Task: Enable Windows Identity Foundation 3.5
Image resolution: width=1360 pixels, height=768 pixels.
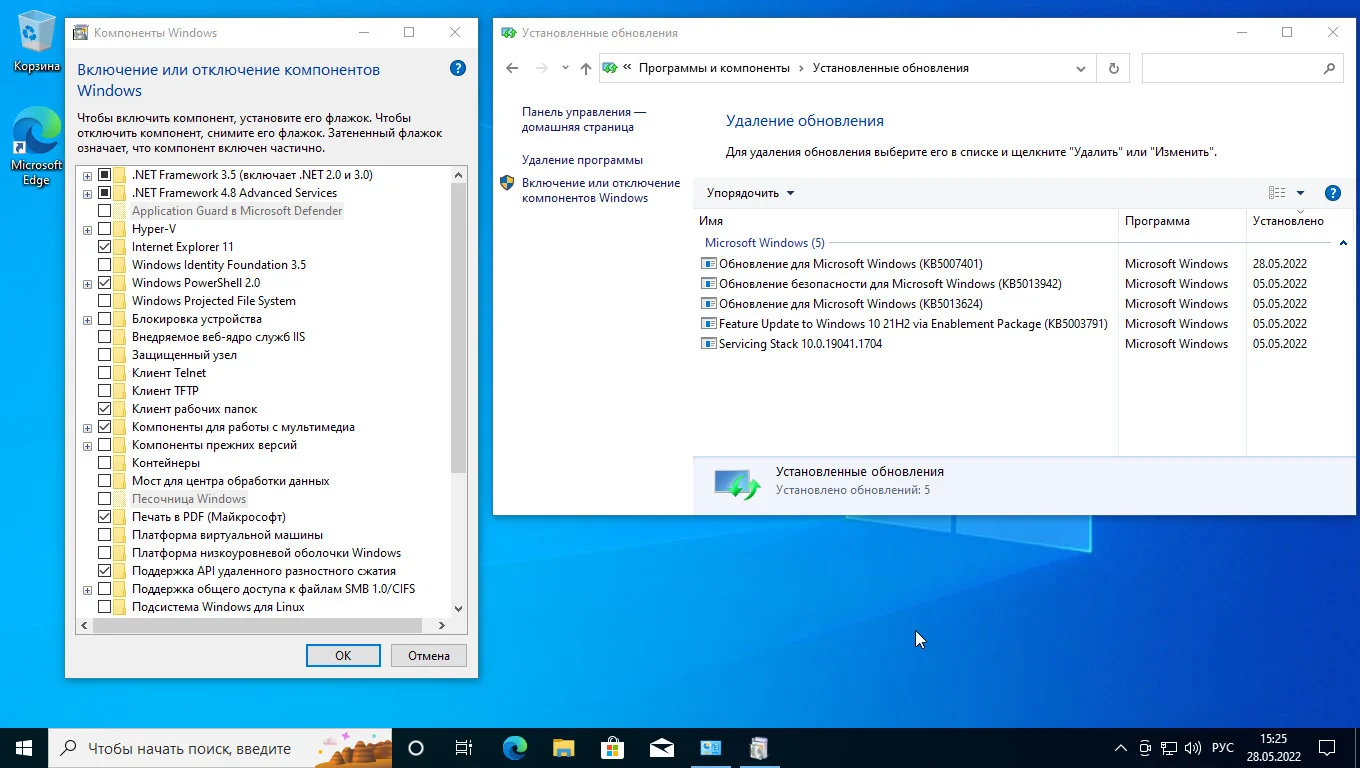Action: click(x=105, y=265)
